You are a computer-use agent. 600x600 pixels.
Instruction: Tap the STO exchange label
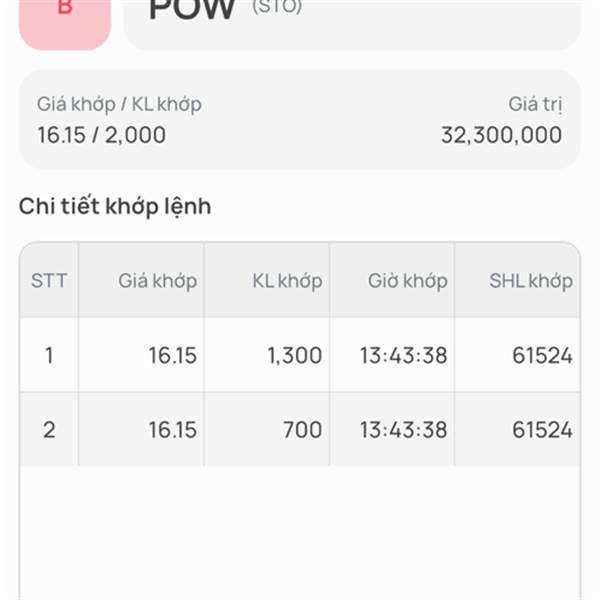click(277, 7)
